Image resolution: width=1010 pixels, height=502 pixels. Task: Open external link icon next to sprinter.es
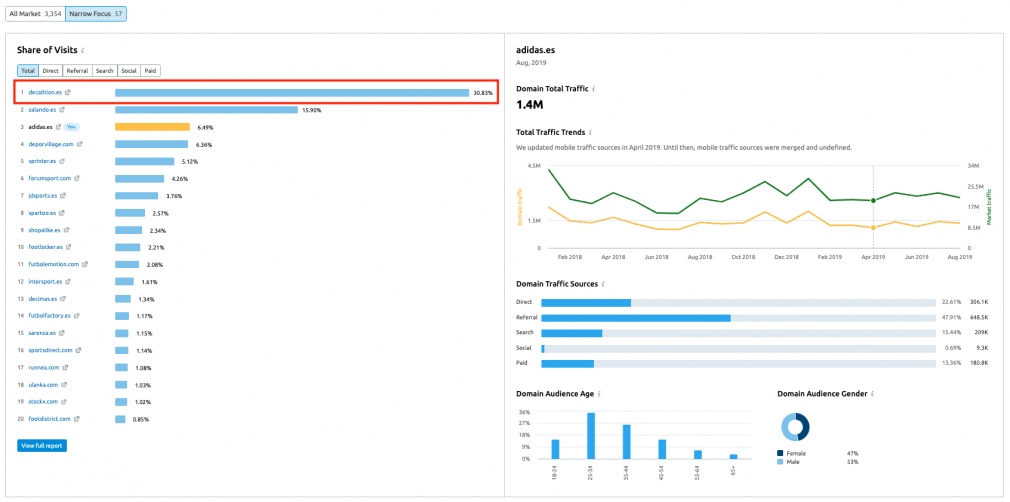(62, 161)
